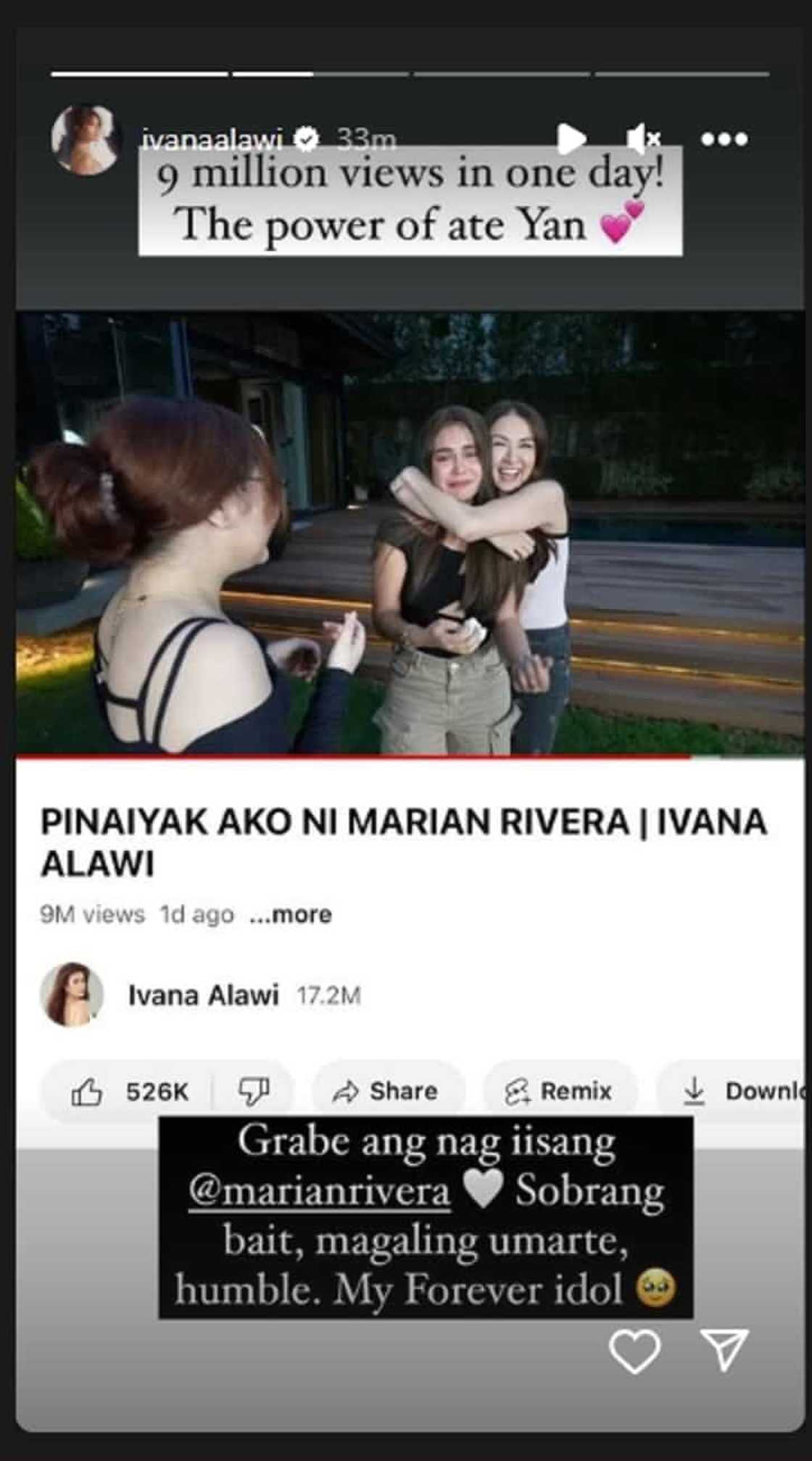Open the three-dot more options menu
The width and height of the screenshot is (812, 1461).
coord(724,138)
